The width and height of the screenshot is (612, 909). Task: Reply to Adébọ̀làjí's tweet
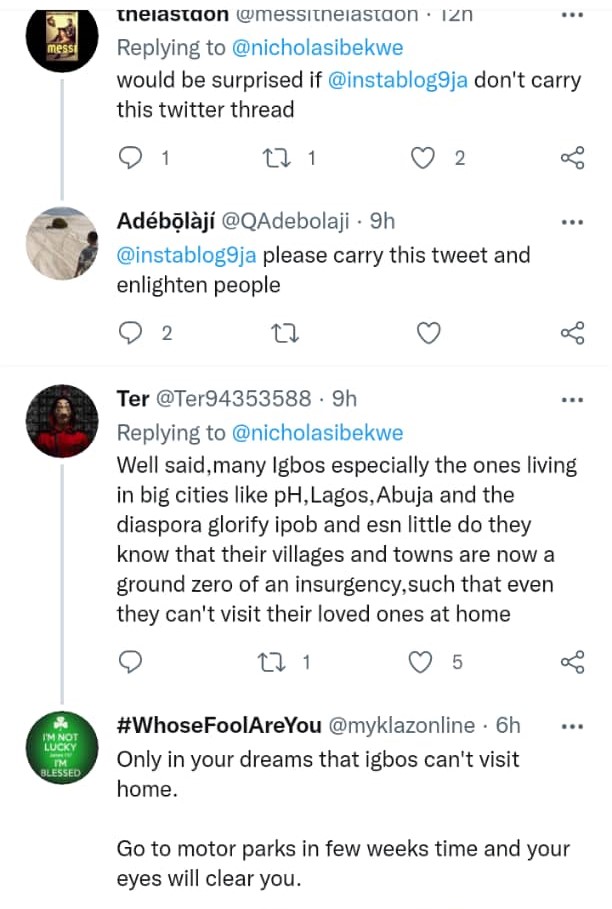131,333
